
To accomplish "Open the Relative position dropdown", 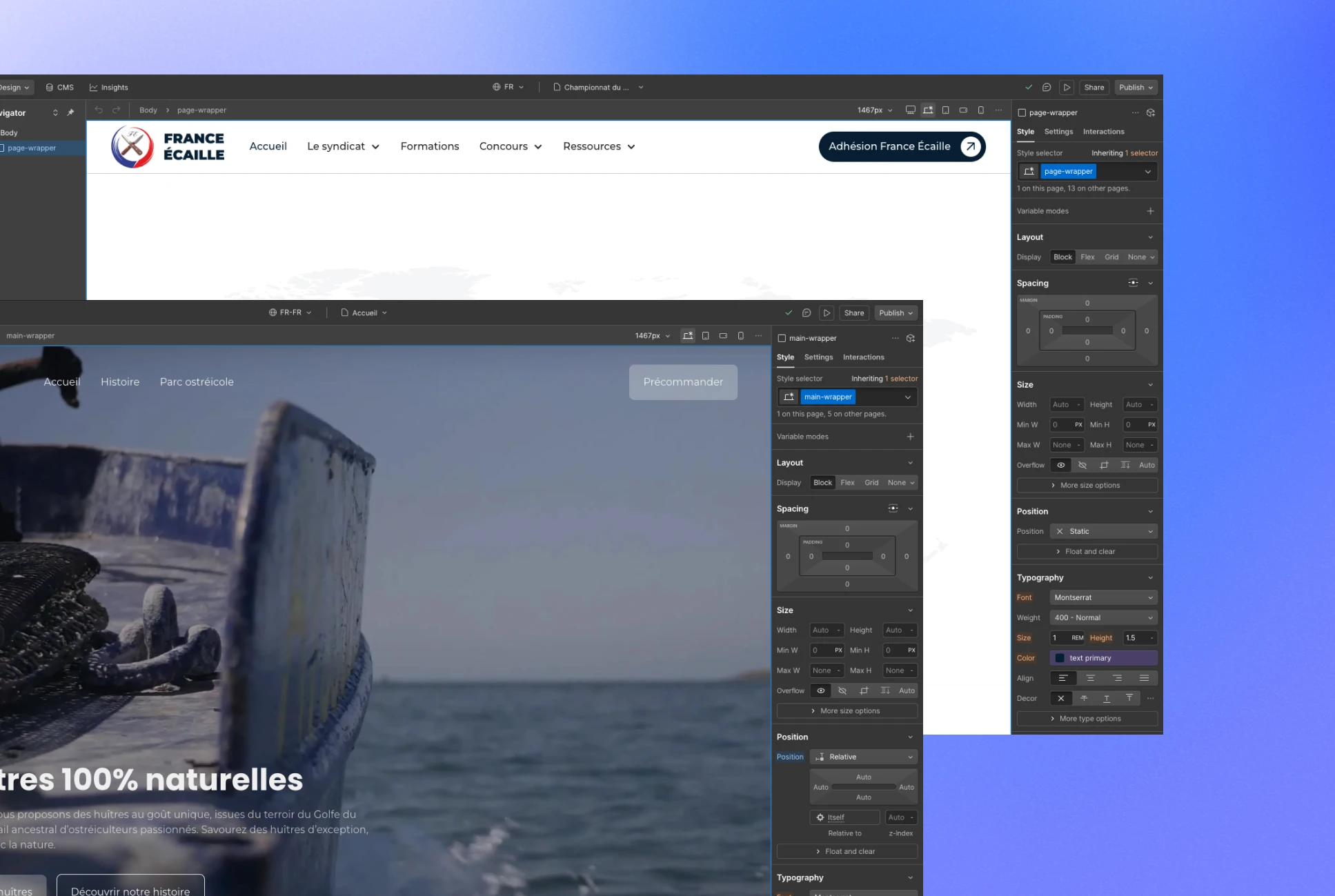I will [864, 757].
